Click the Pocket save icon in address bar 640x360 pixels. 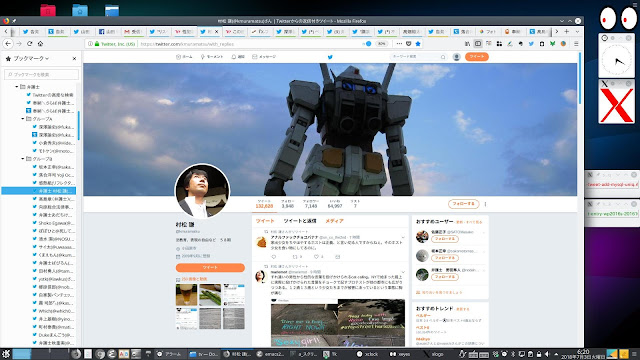[409, 44]
